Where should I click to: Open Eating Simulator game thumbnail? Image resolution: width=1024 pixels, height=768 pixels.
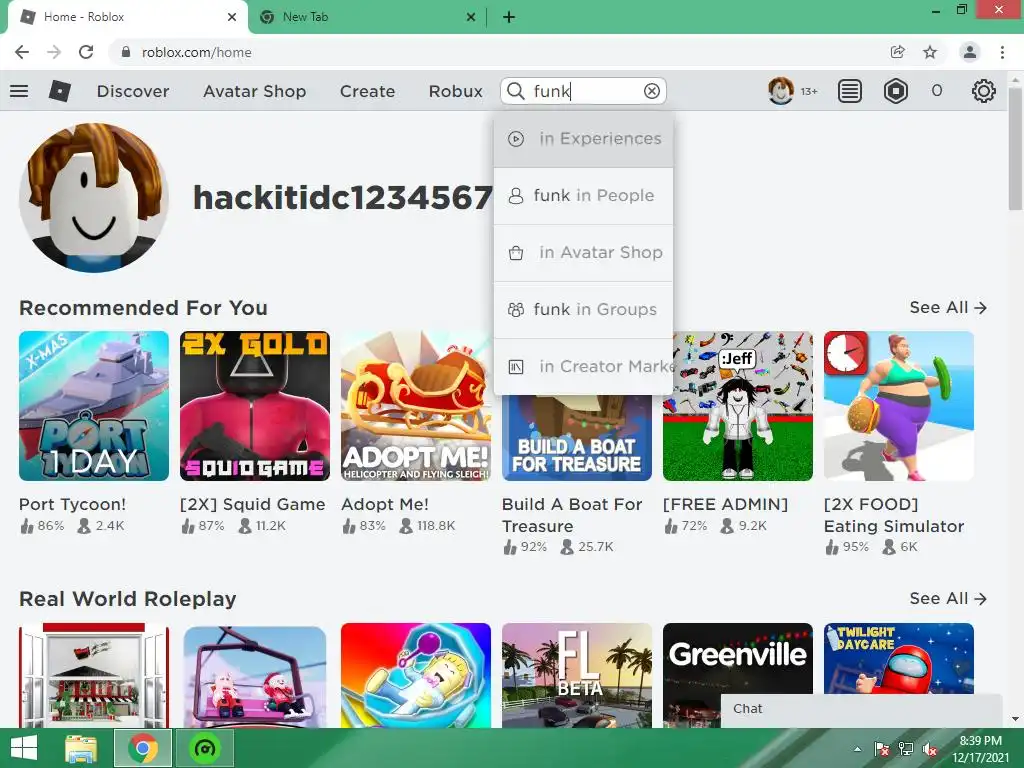click(x=899, y=406)
